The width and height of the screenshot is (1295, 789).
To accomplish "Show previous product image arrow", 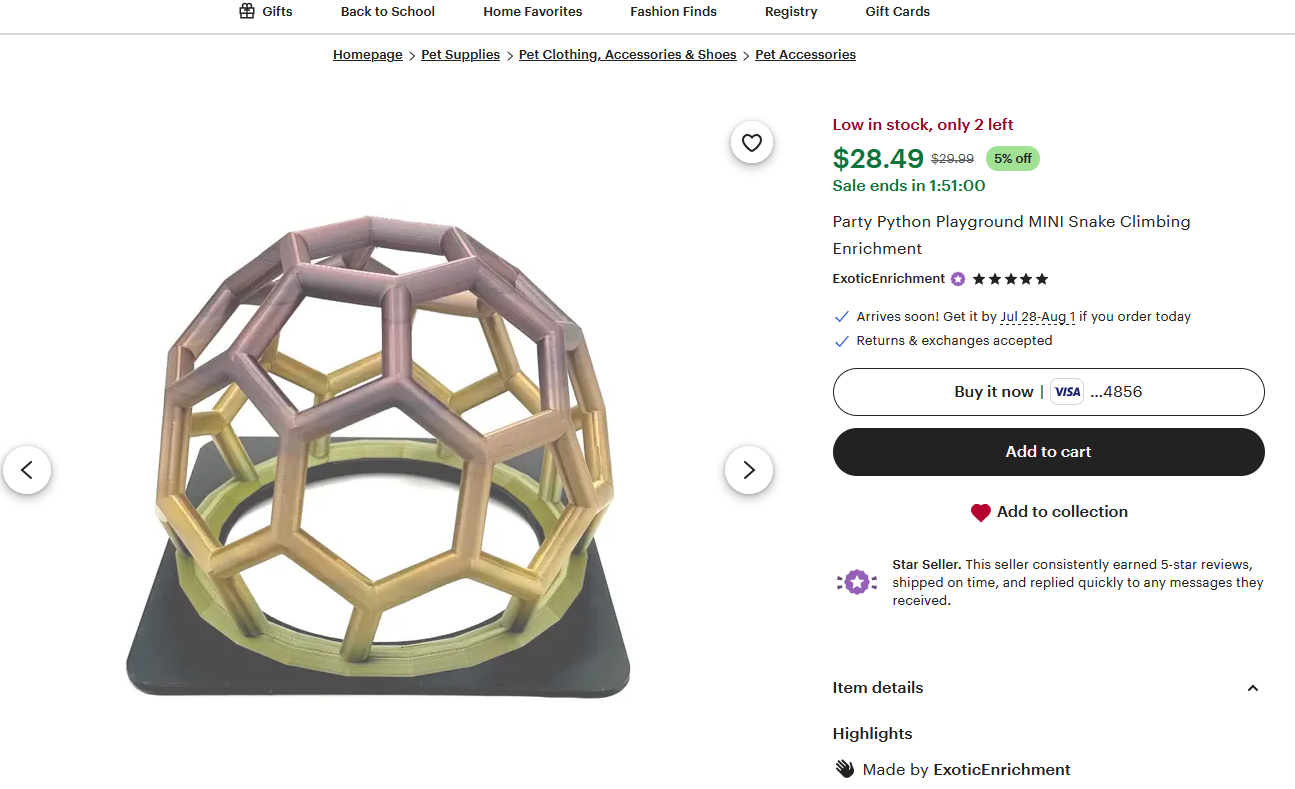I will click(x=27, y=470).
